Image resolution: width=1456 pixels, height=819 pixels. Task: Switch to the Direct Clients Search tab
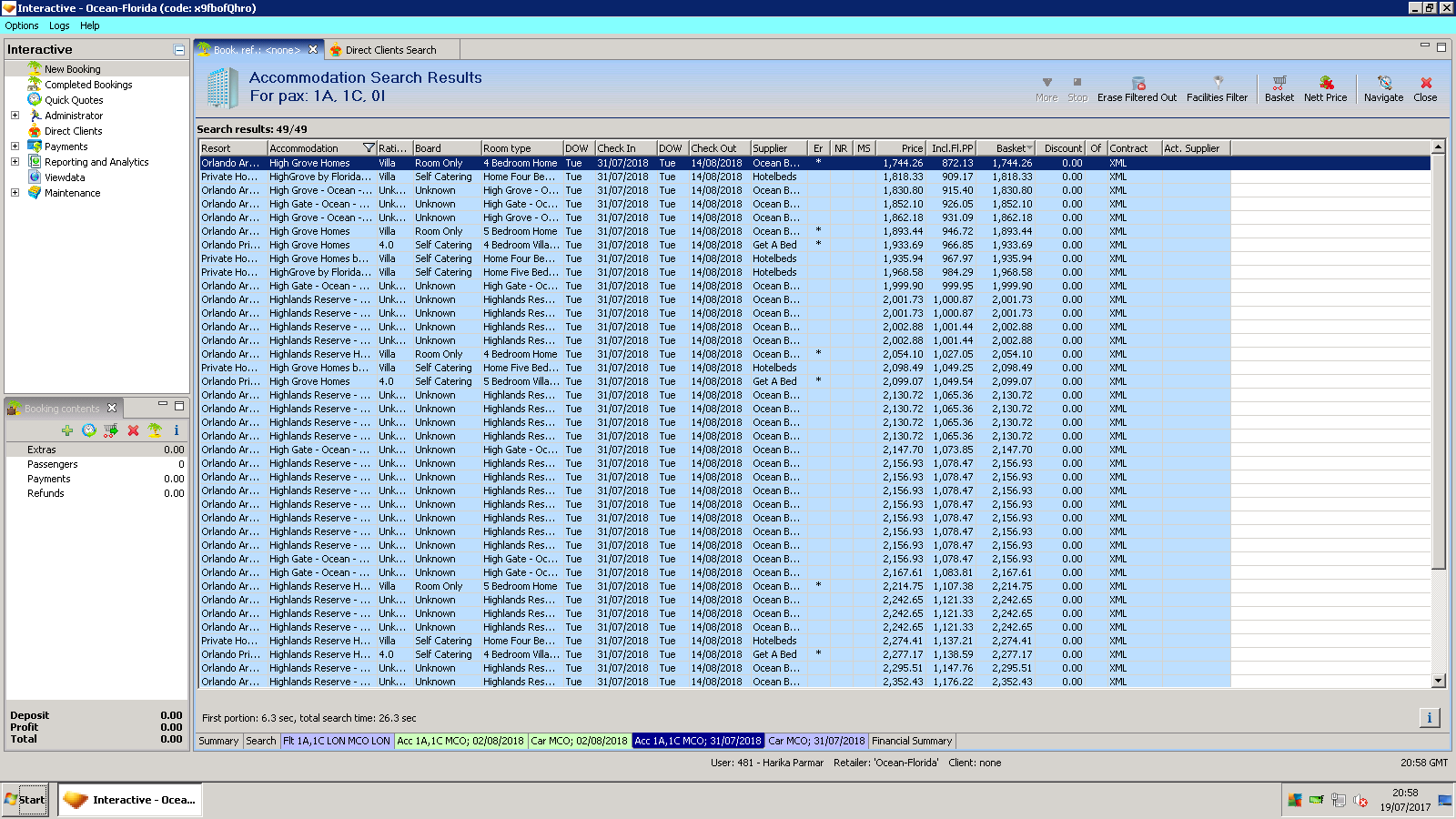tap(390, 50)
